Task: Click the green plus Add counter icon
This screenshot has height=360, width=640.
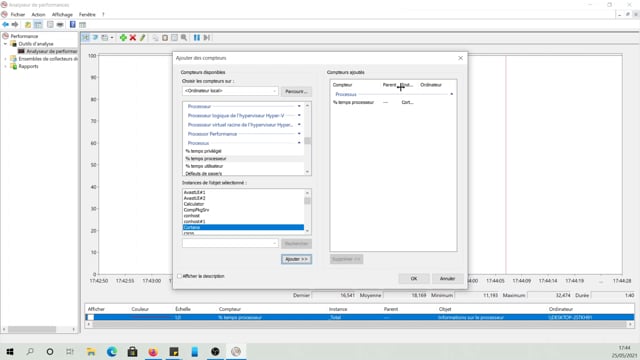Action: (x=123, y=38)
